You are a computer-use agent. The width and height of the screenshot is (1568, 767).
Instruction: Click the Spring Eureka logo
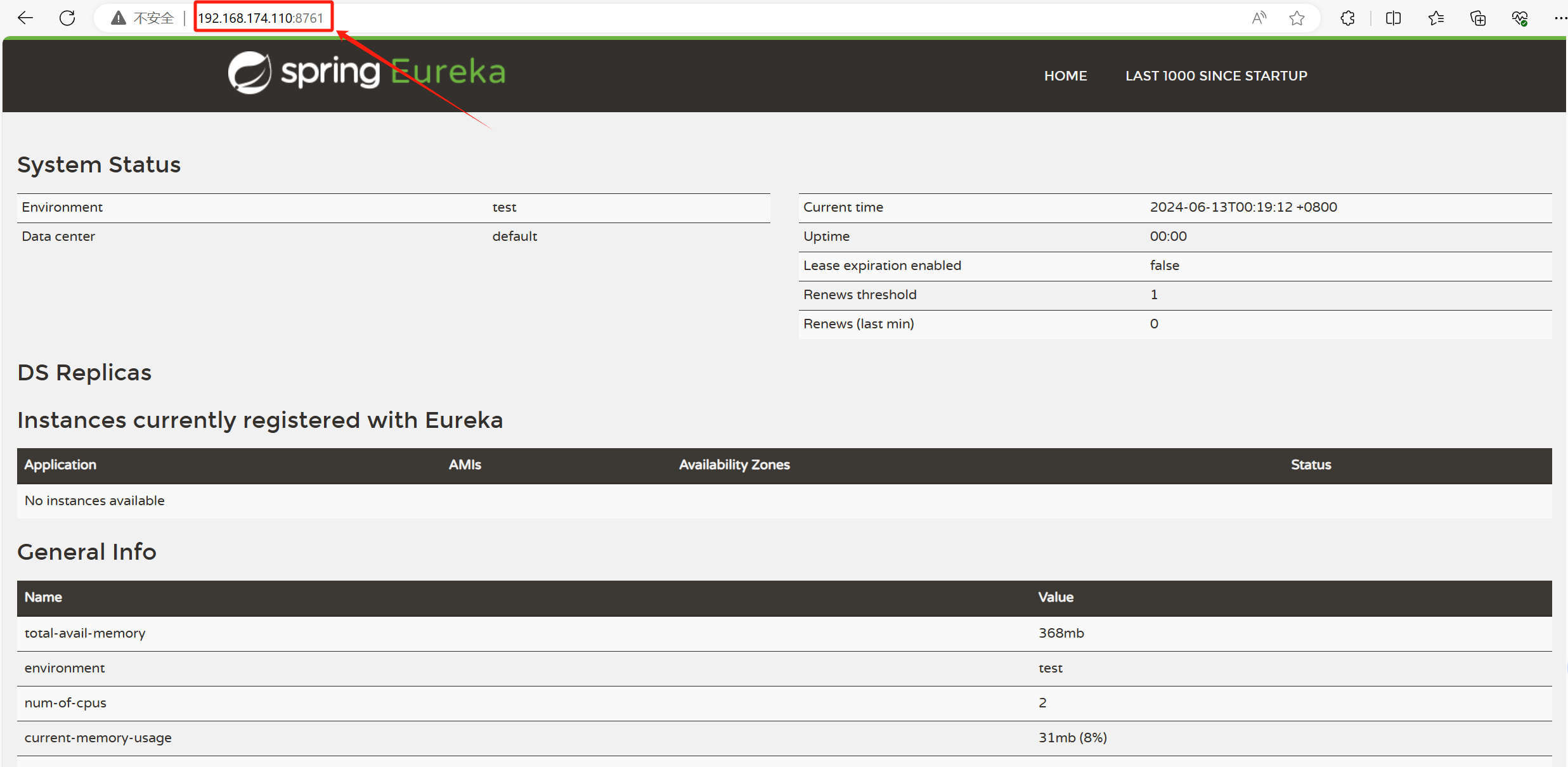point(366,72)
